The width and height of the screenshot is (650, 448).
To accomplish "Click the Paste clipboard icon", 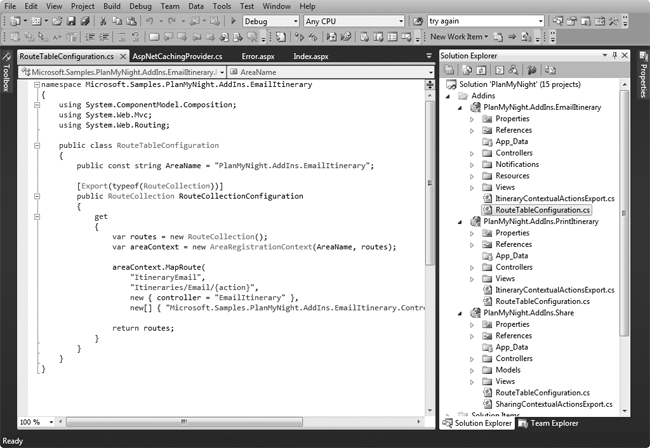I will (x=131, y=21).
